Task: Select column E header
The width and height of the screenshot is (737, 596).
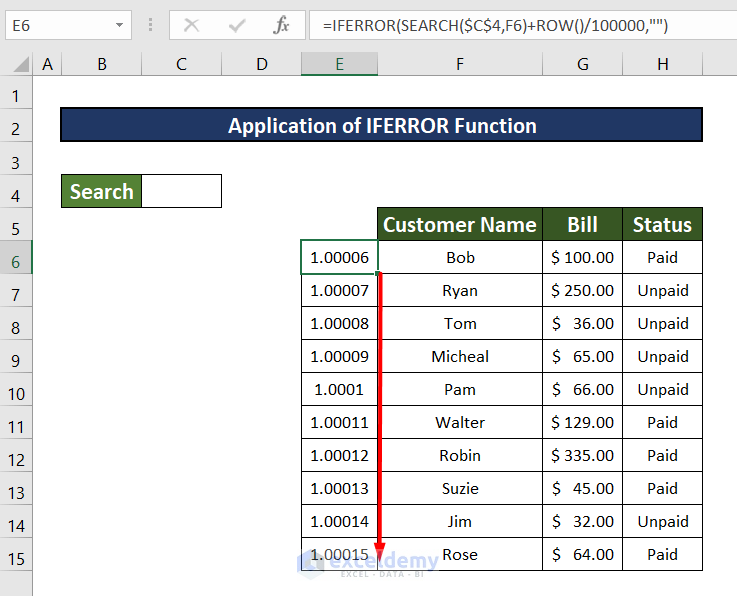Action: click(340, 64)
